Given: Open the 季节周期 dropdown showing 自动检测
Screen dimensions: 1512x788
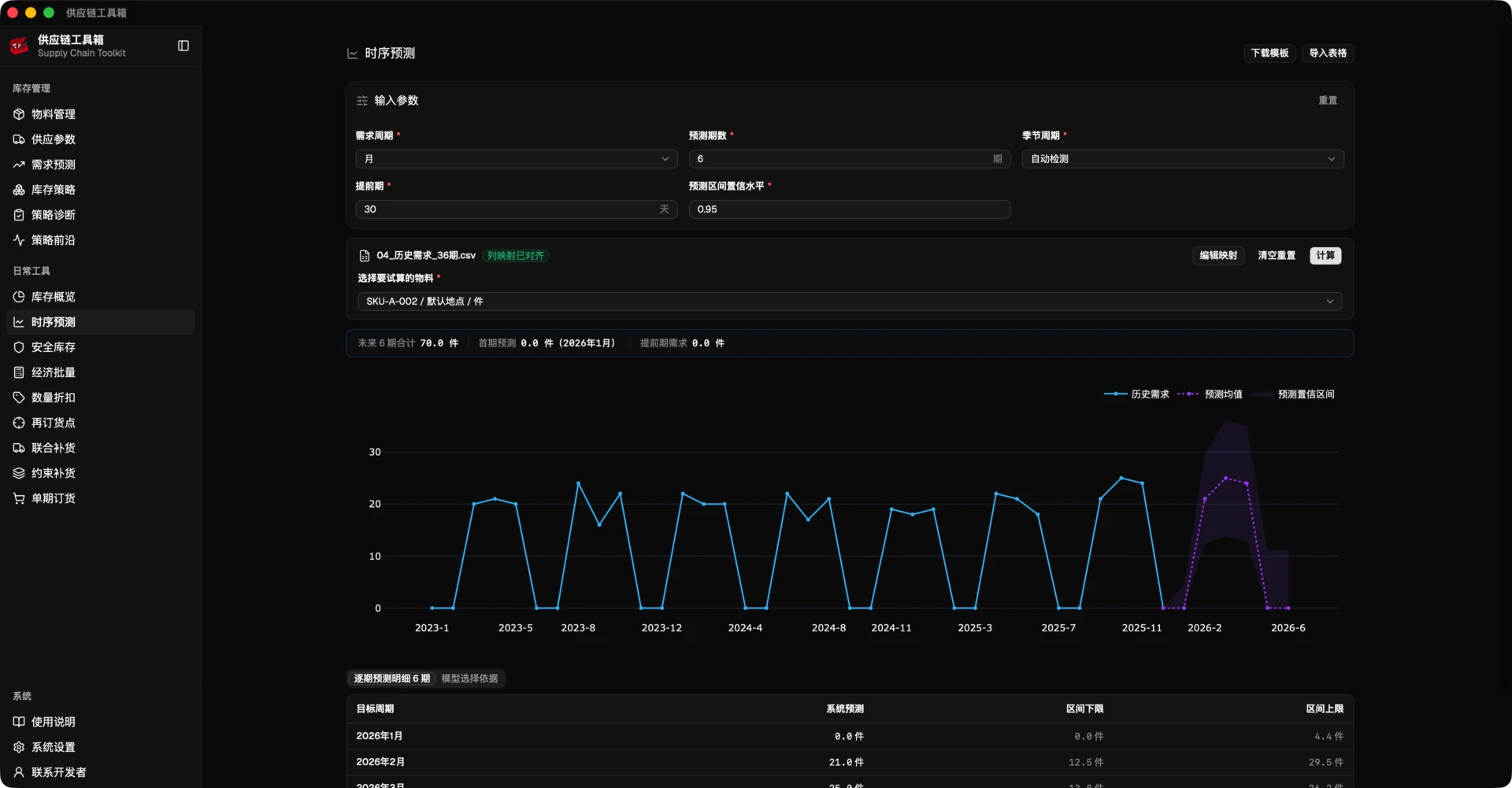Looking at the screenshot, I should click(1183, 159).
